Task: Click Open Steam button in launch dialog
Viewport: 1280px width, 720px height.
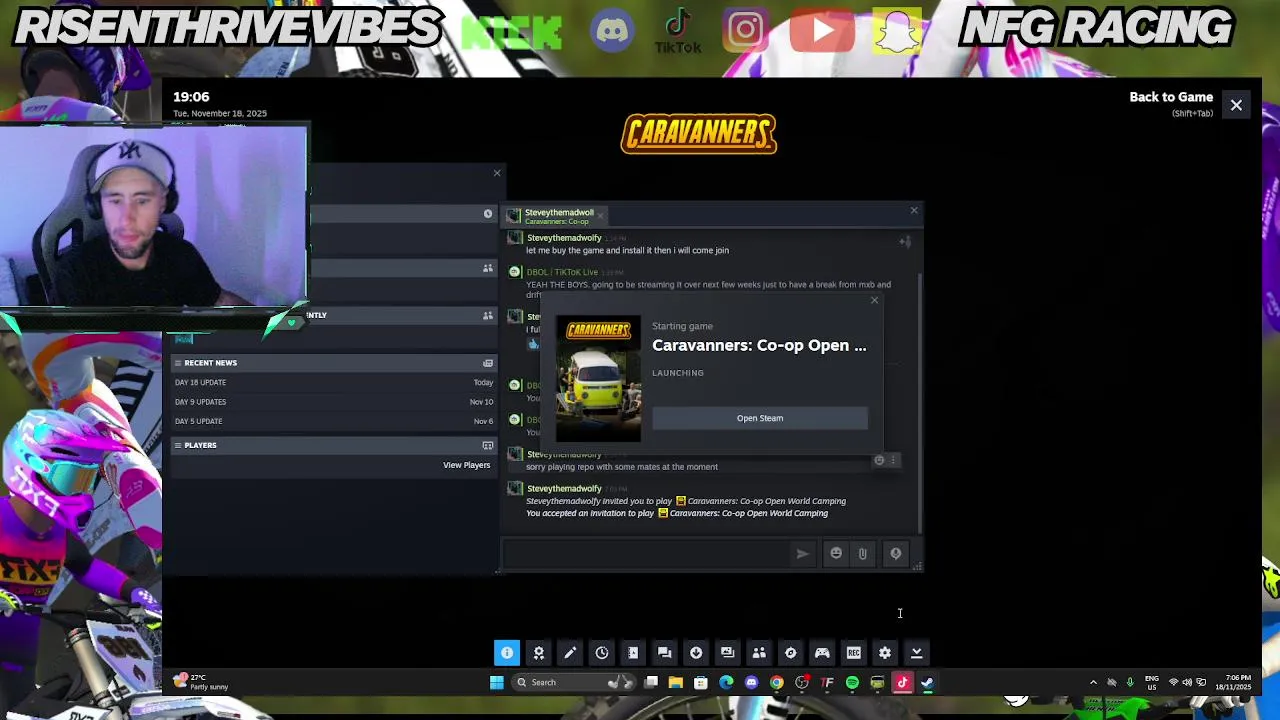Action: [x=760, y=418]
